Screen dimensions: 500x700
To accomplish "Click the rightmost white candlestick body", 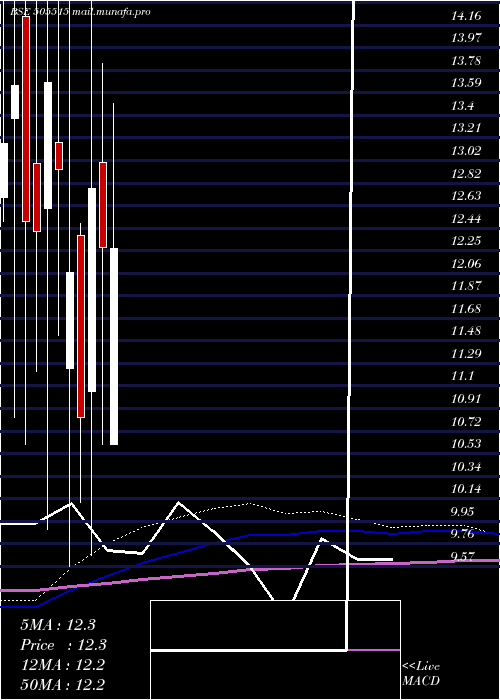I will (114, 346).
